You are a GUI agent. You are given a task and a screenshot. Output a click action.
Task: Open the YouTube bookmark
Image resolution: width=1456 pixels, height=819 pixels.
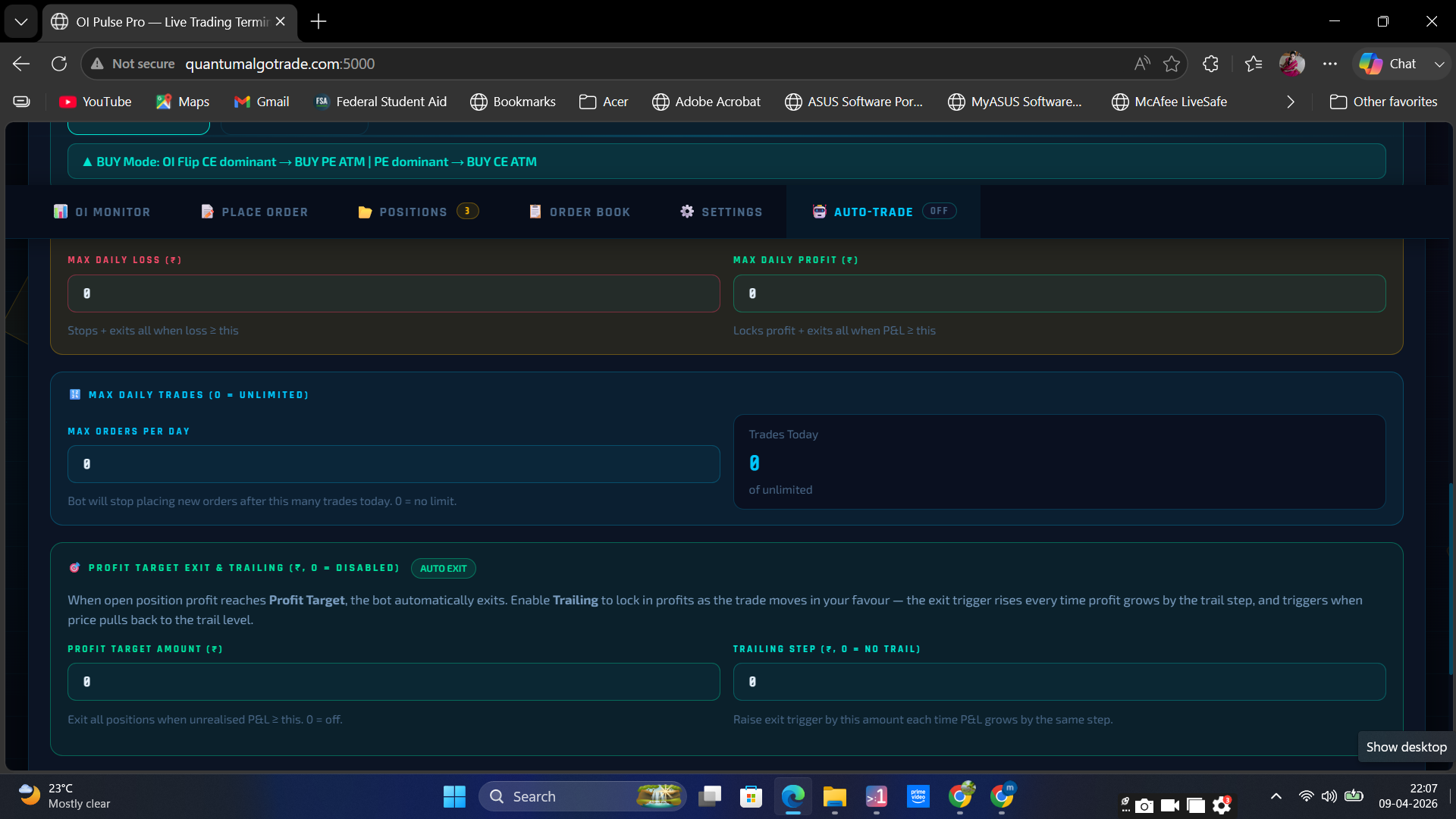point(96,102)
